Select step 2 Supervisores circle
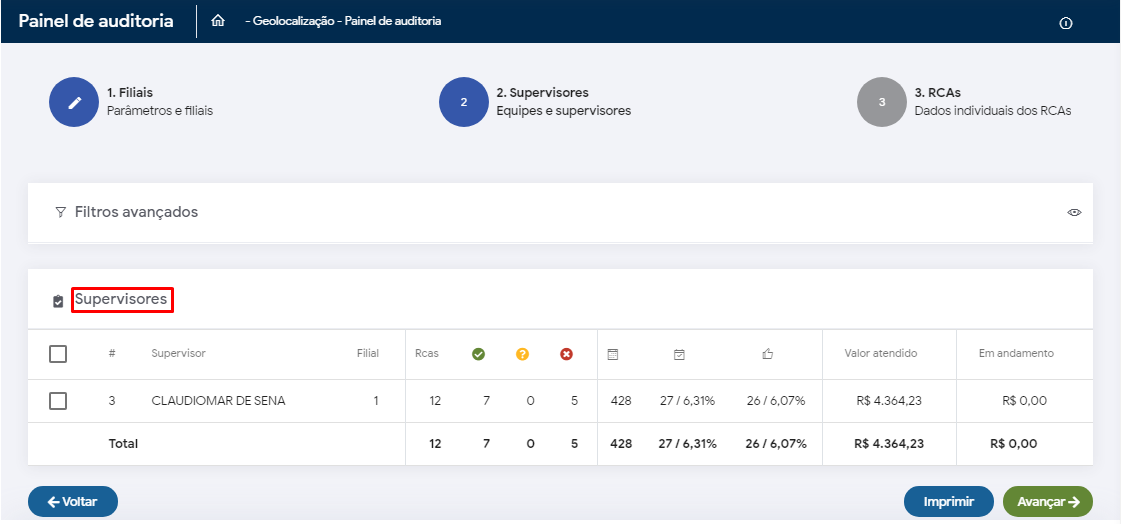 pos(464,102)
